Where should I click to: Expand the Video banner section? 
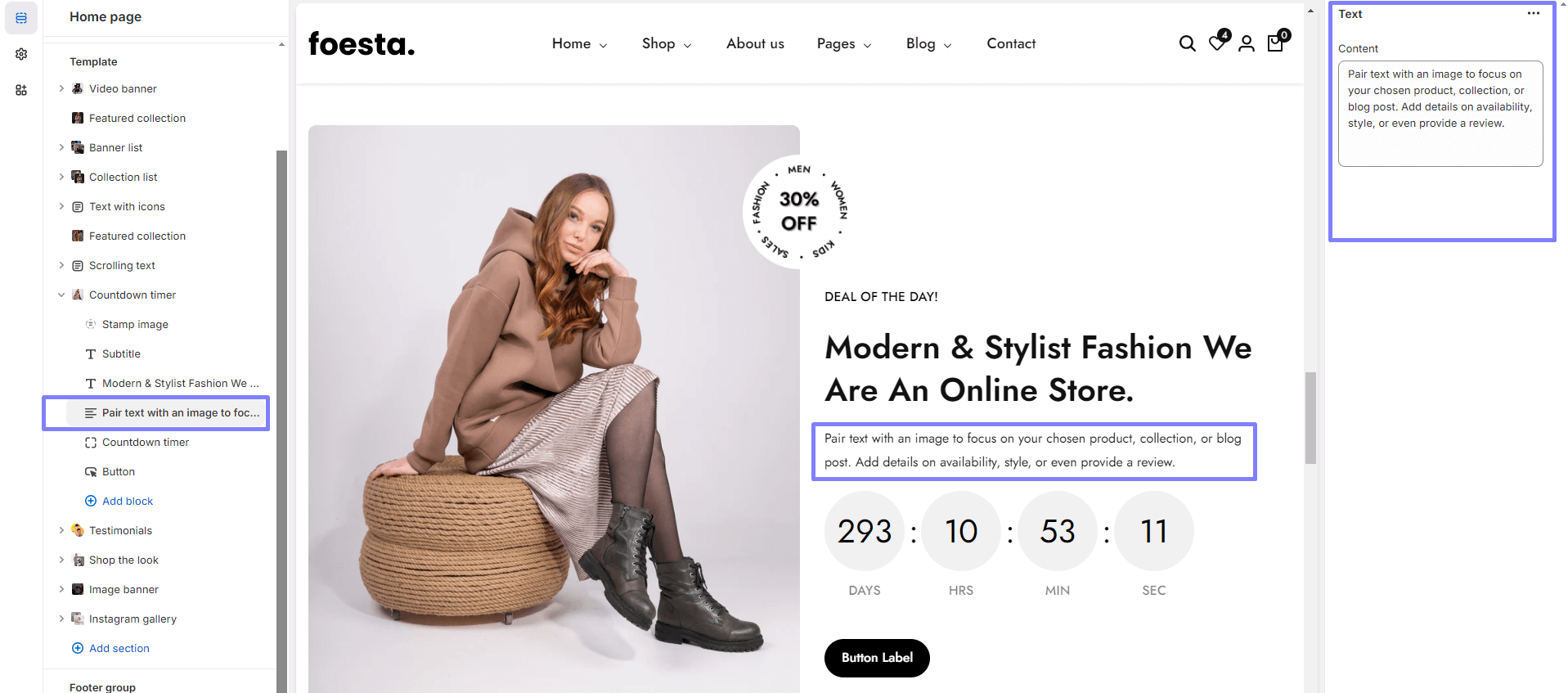(61, 88)
